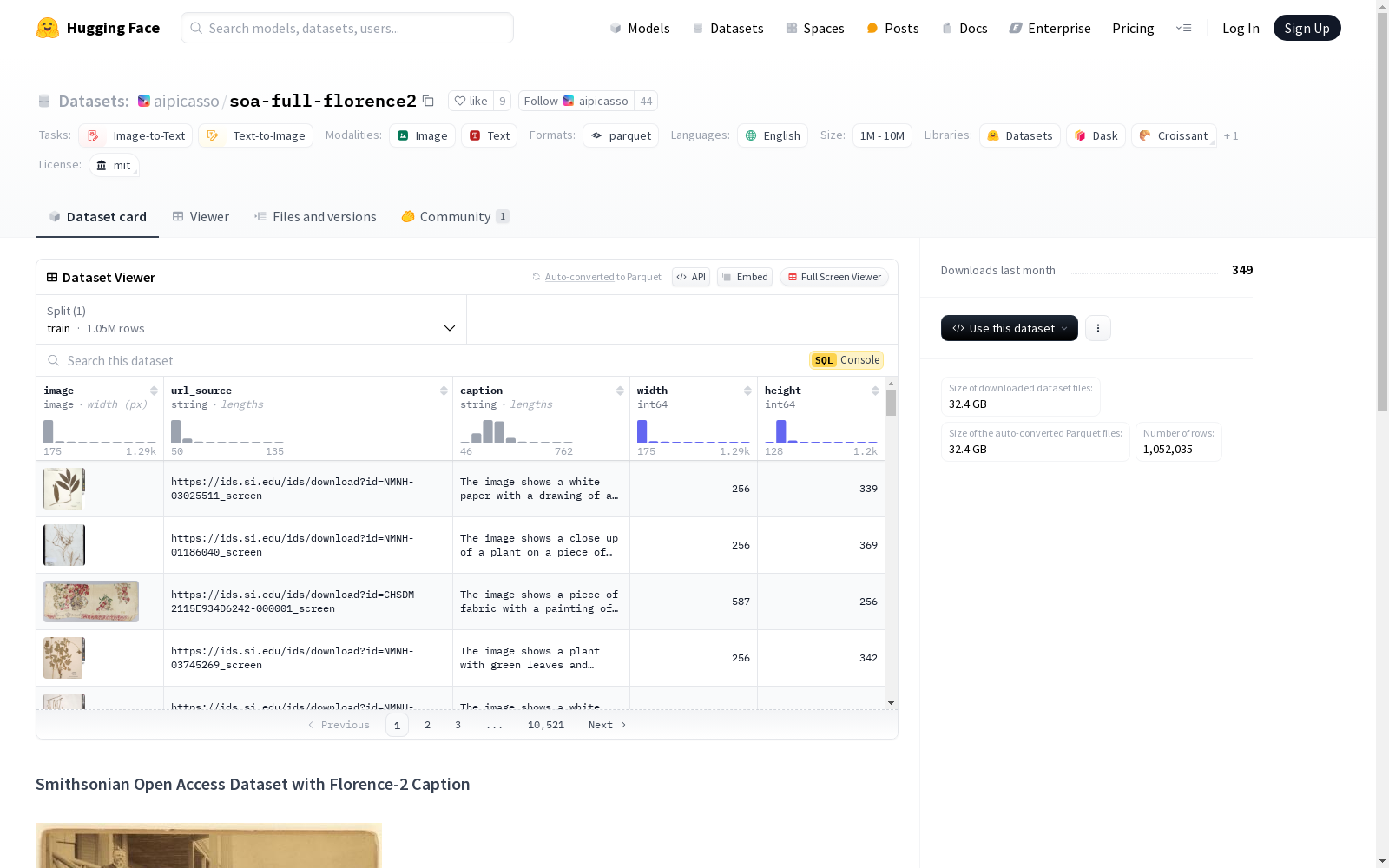Screen dimensions: 1389x868
Task: Open the API button in the viewer
Action: pos(691,277)
